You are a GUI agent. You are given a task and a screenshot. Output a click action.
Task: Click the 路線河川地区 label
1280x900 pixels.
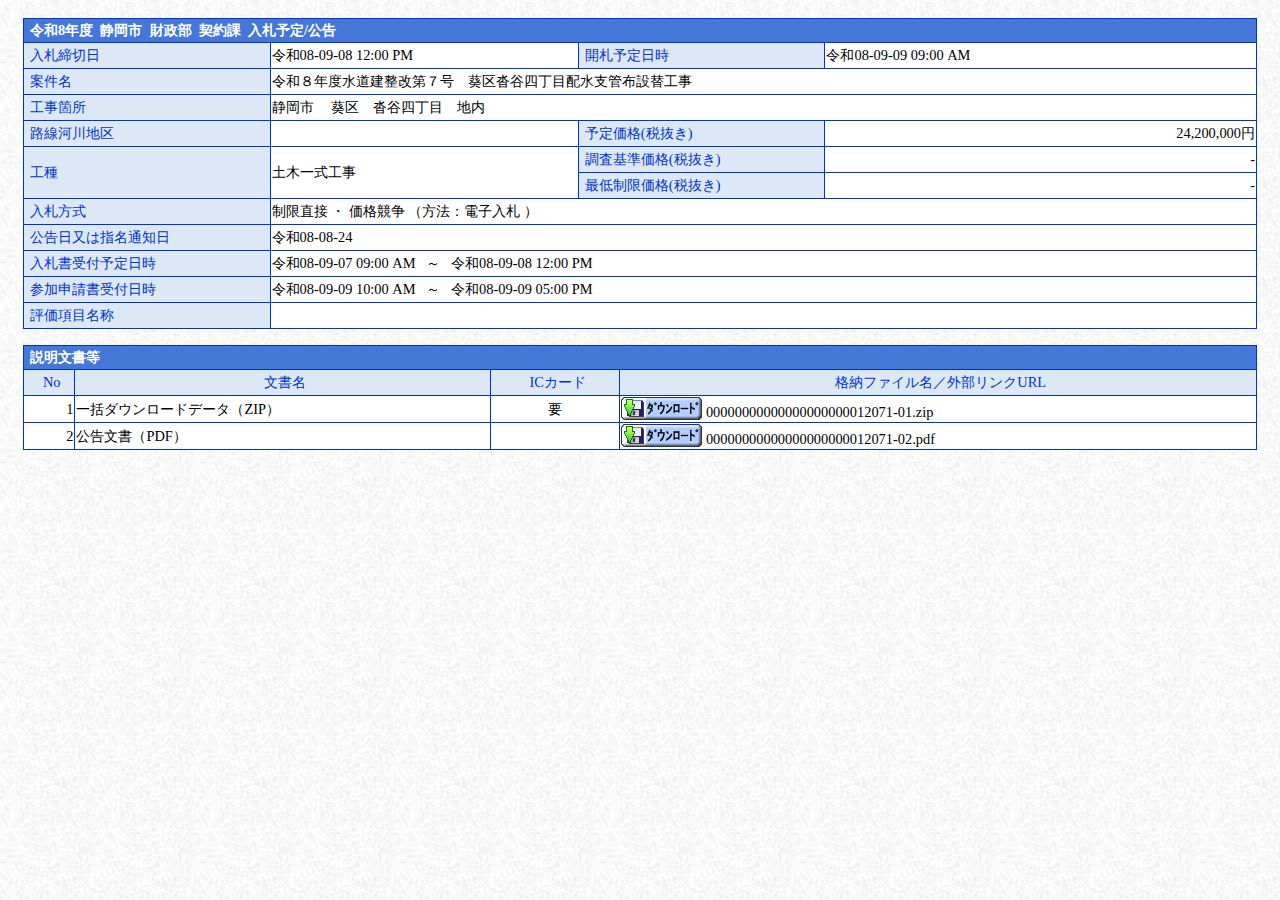click(72, 134)
